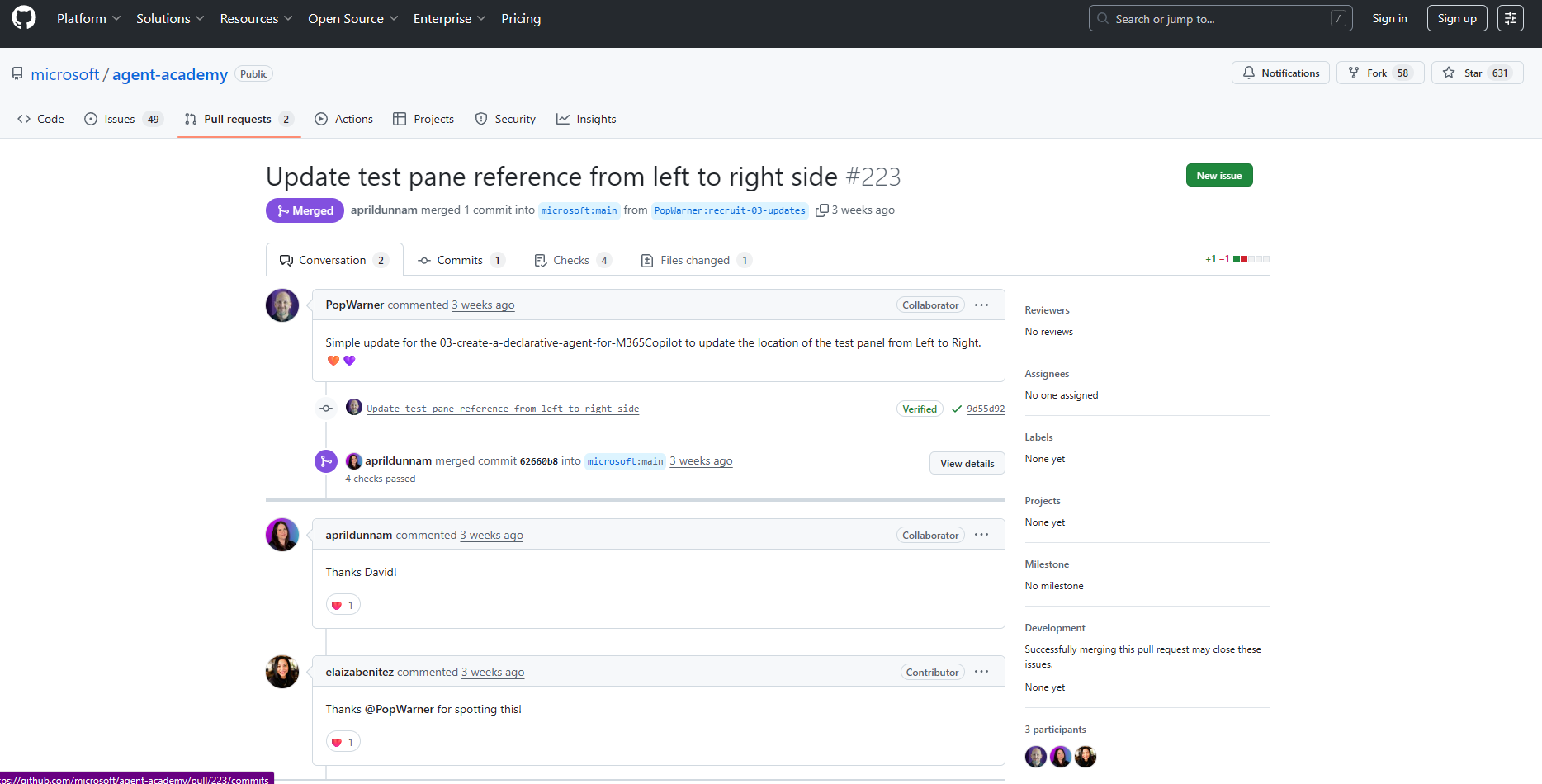Select the Commits tab
1542x784 pixels.
(x=461, y=260)
